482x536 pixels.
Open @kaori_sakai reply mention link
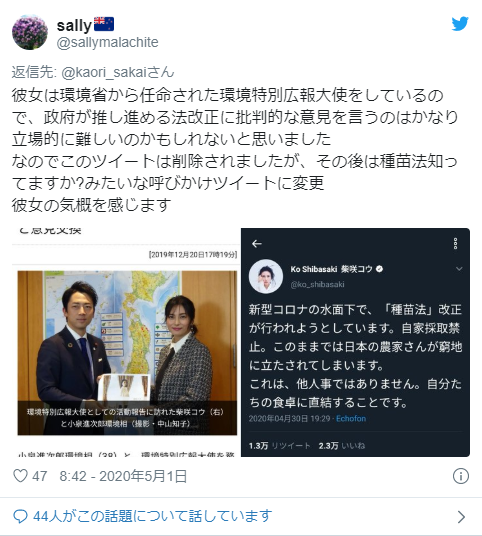click(118, 72)
